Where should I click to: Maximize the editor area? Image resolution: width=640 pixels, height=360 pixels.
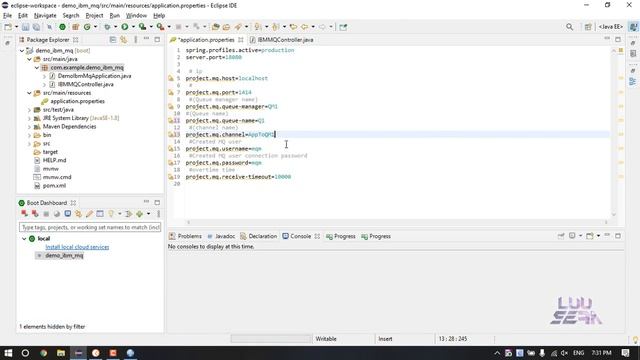[x=618, y=40]
